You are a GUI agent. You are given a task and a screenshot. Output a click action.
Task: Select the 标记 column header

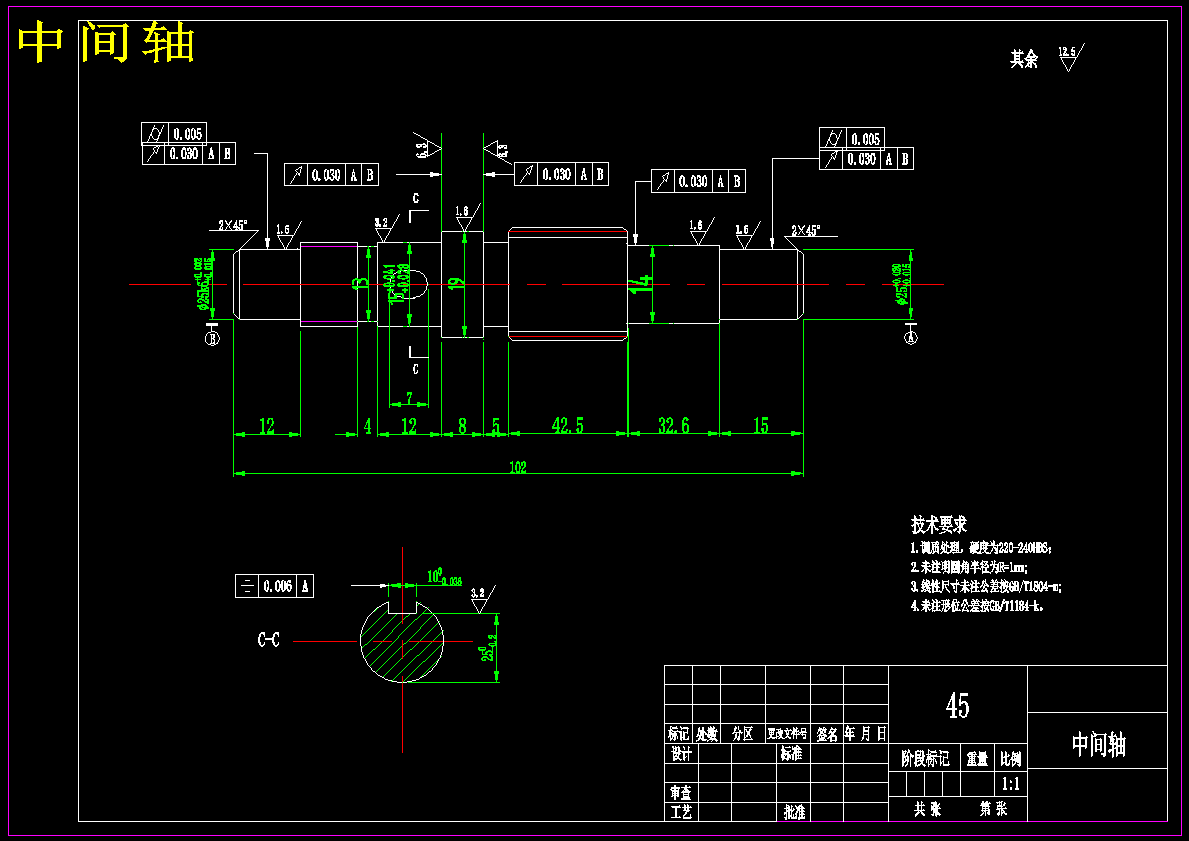pos(678,734)
